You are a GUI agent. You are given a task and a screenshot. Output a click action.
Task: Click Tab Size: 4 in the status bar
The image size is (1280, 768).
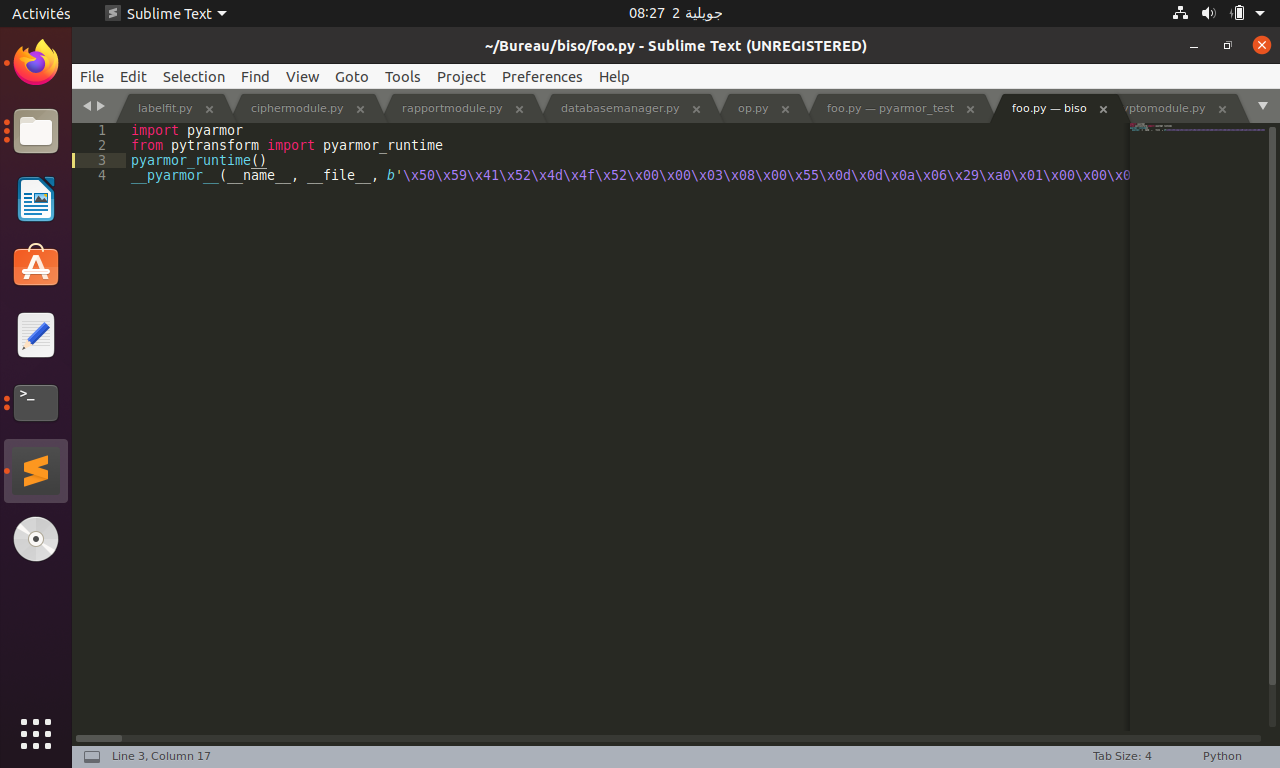[1122, 756]
